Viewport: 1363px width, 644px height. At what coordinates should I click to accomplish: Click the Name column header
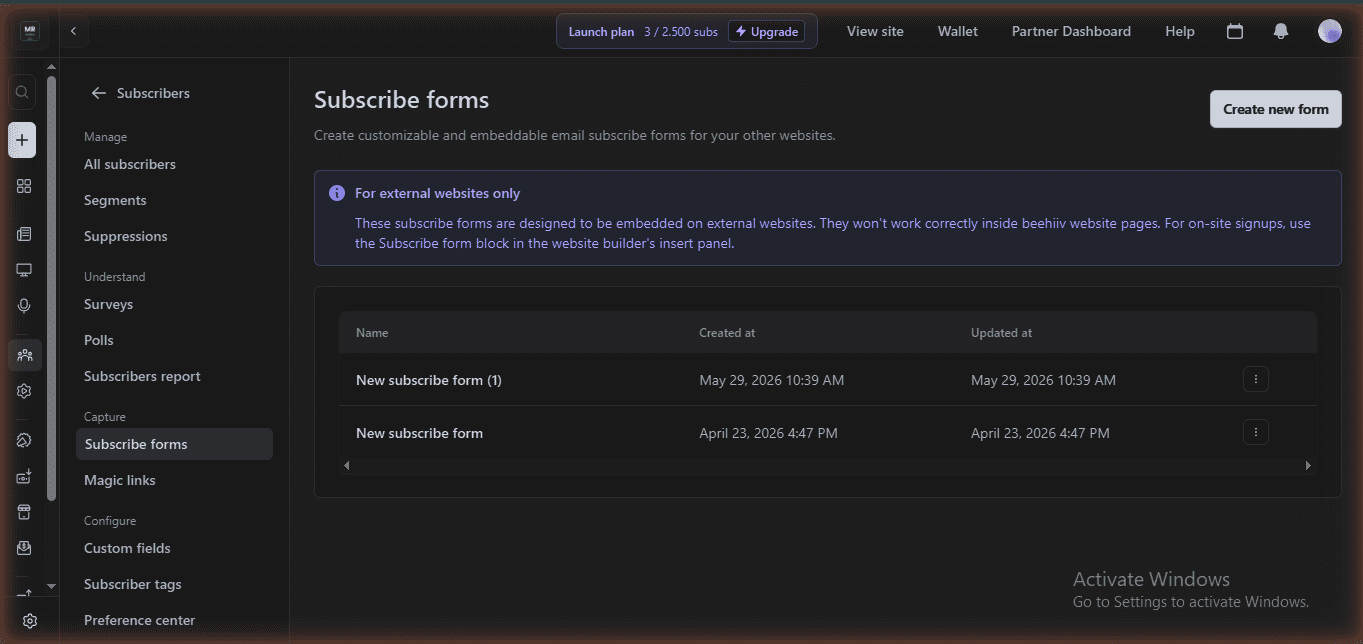(372, 333)
